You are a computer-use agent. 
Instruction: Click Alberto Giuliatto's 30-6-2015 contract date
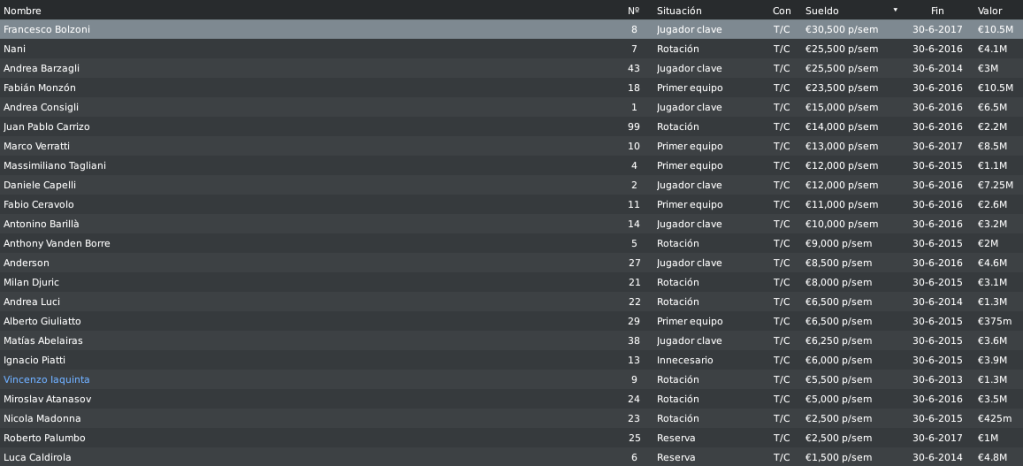(x=937, y=321)
